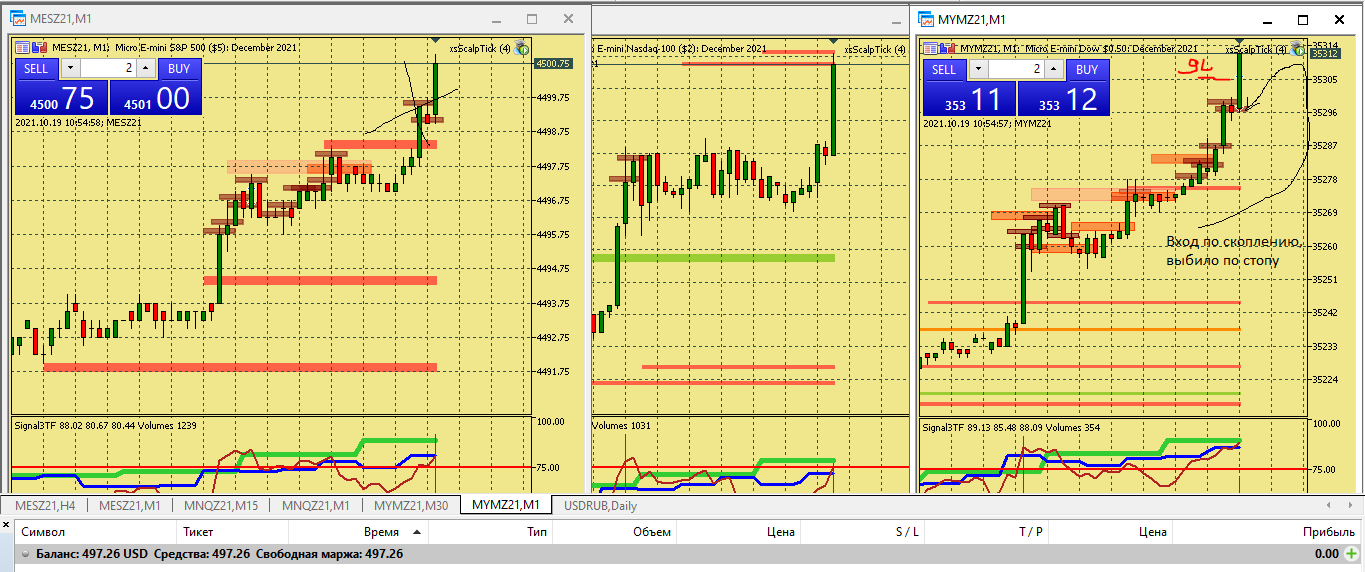Click BUY button in MYMZ21 chart

(x=1088, y=69)
